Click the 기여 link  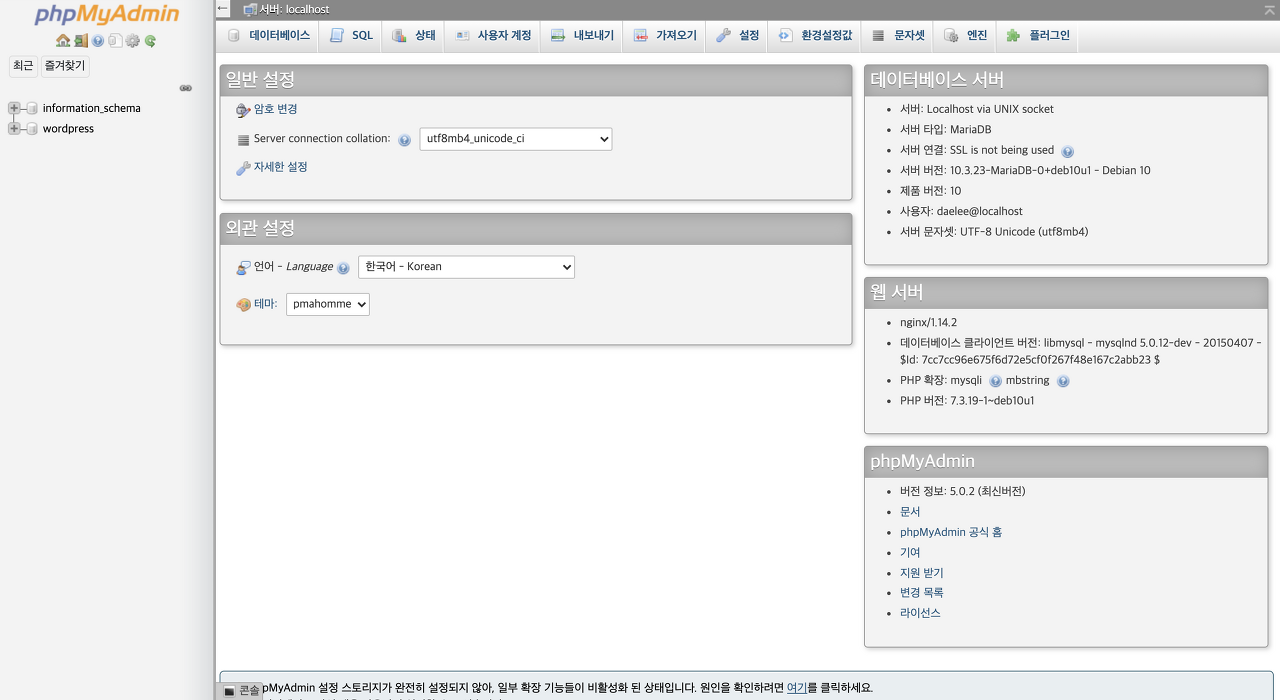point(910,553)
